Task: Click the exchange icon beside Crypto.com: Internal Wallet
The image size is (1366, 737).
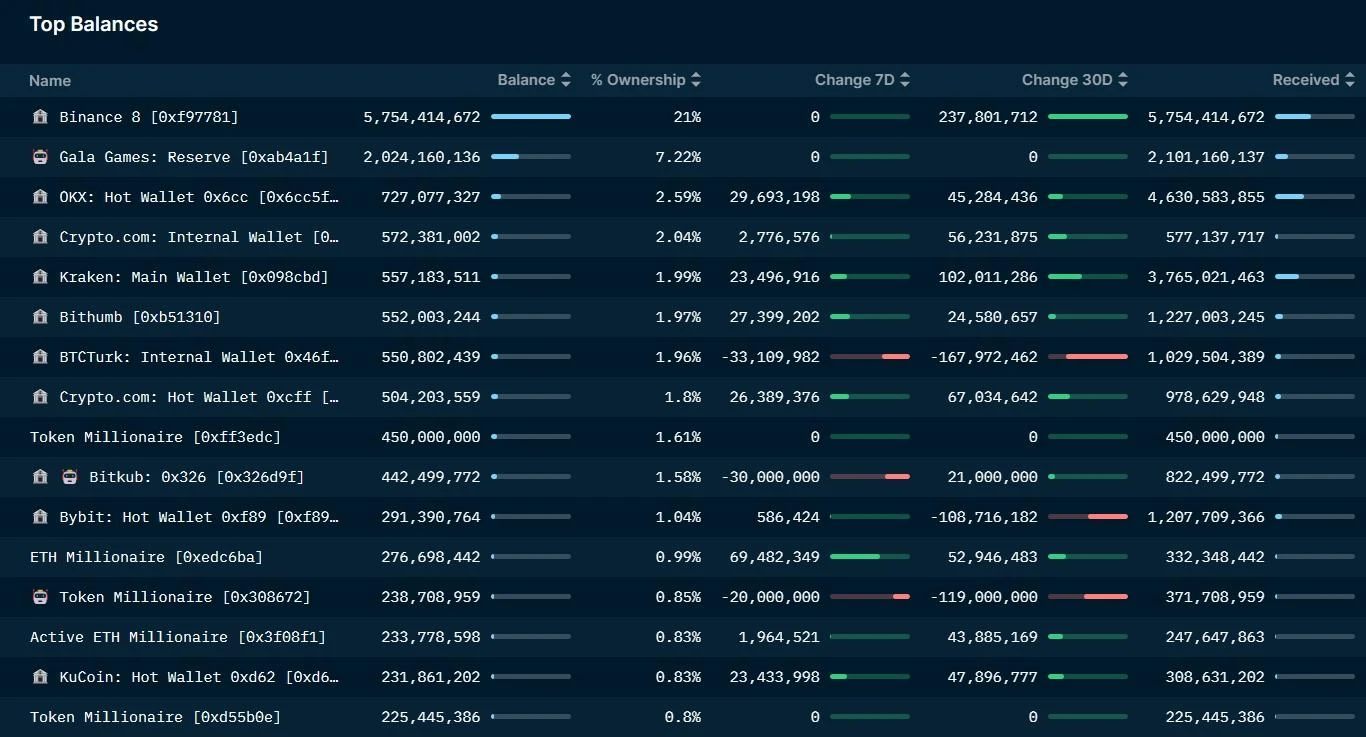Action: [40, 237]
